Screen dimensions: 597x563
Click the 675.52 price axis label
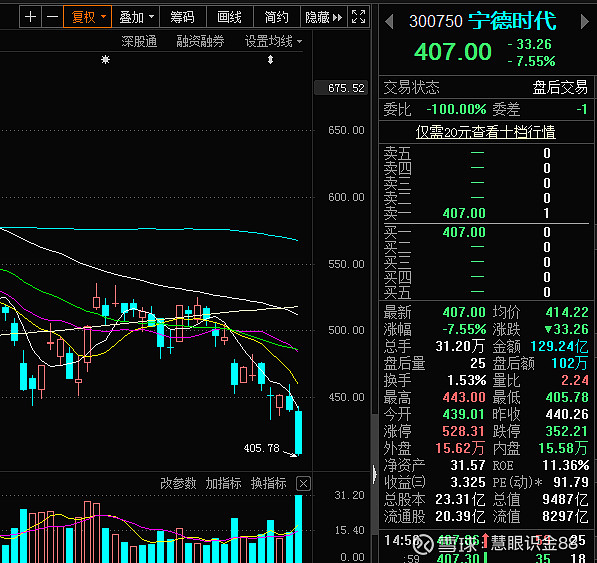tap(341, 88)
